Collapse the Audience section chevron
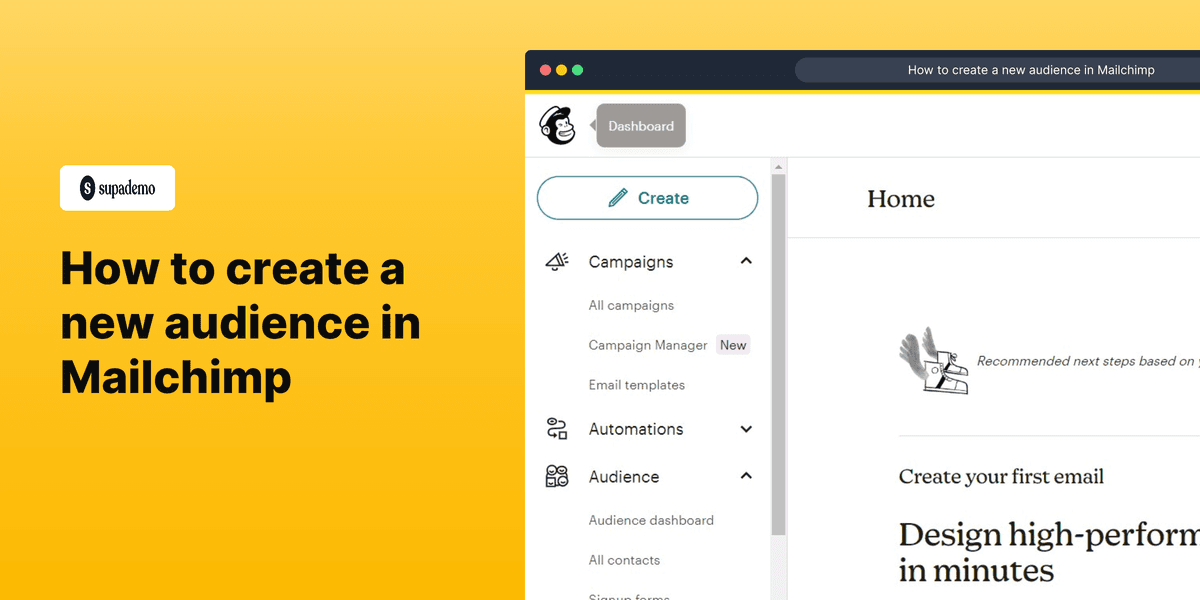 pos(746,476)
